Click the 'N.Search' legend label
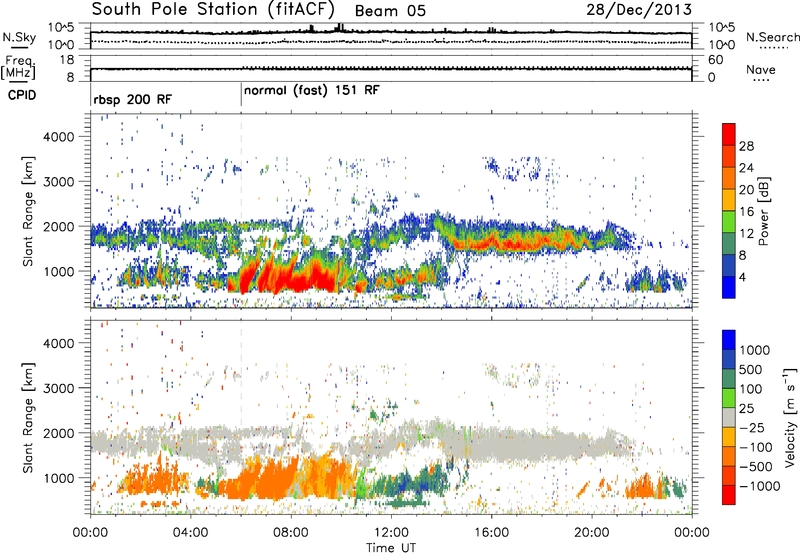This screenshot has width=800, height=554. click(x=772, y=37)
